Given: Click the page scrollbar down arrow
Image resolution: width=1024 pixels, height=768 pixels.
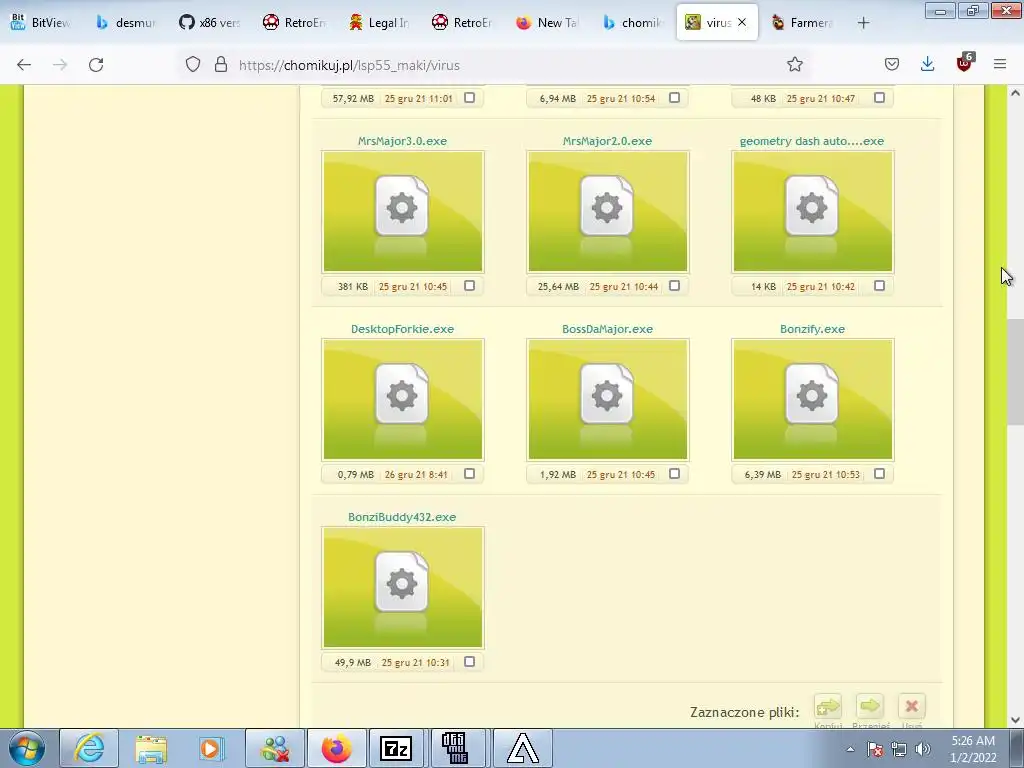Looking at the screenshot, I should 1015,720.
